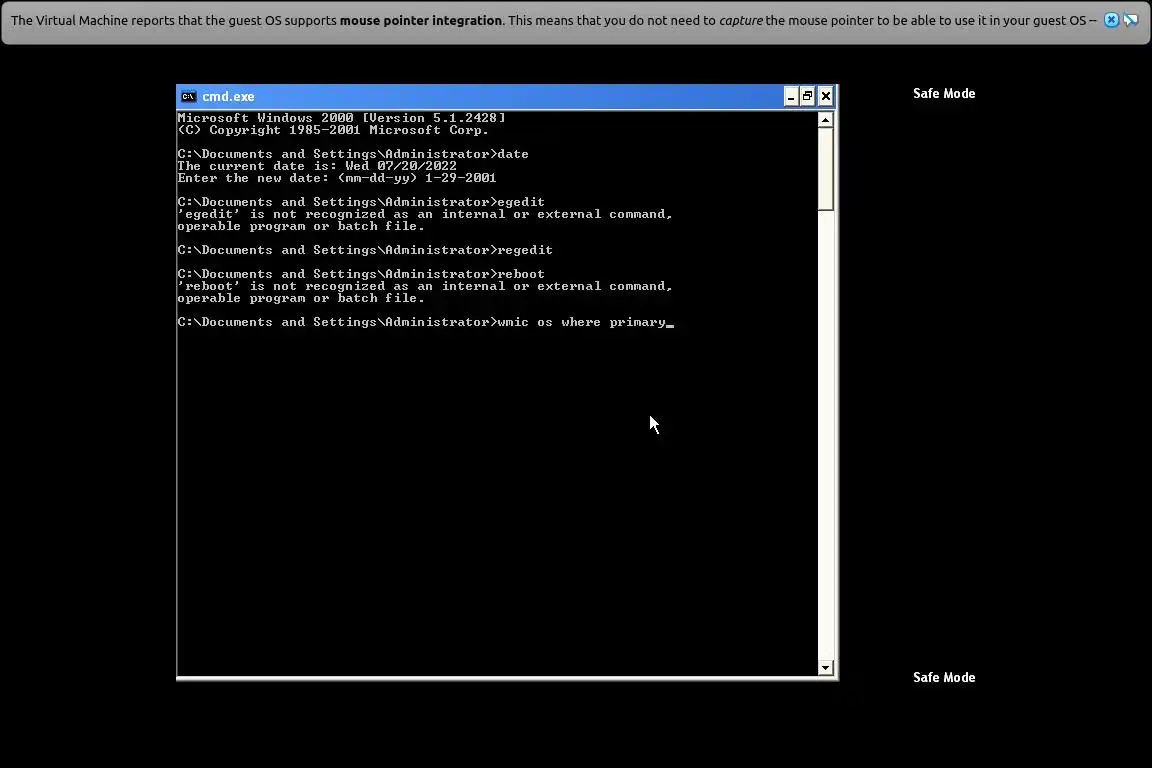Click the 'Microsoft Windows 2000 [Version 5.1.2428]' line
1152x768 pixels.
coord(342,118)
